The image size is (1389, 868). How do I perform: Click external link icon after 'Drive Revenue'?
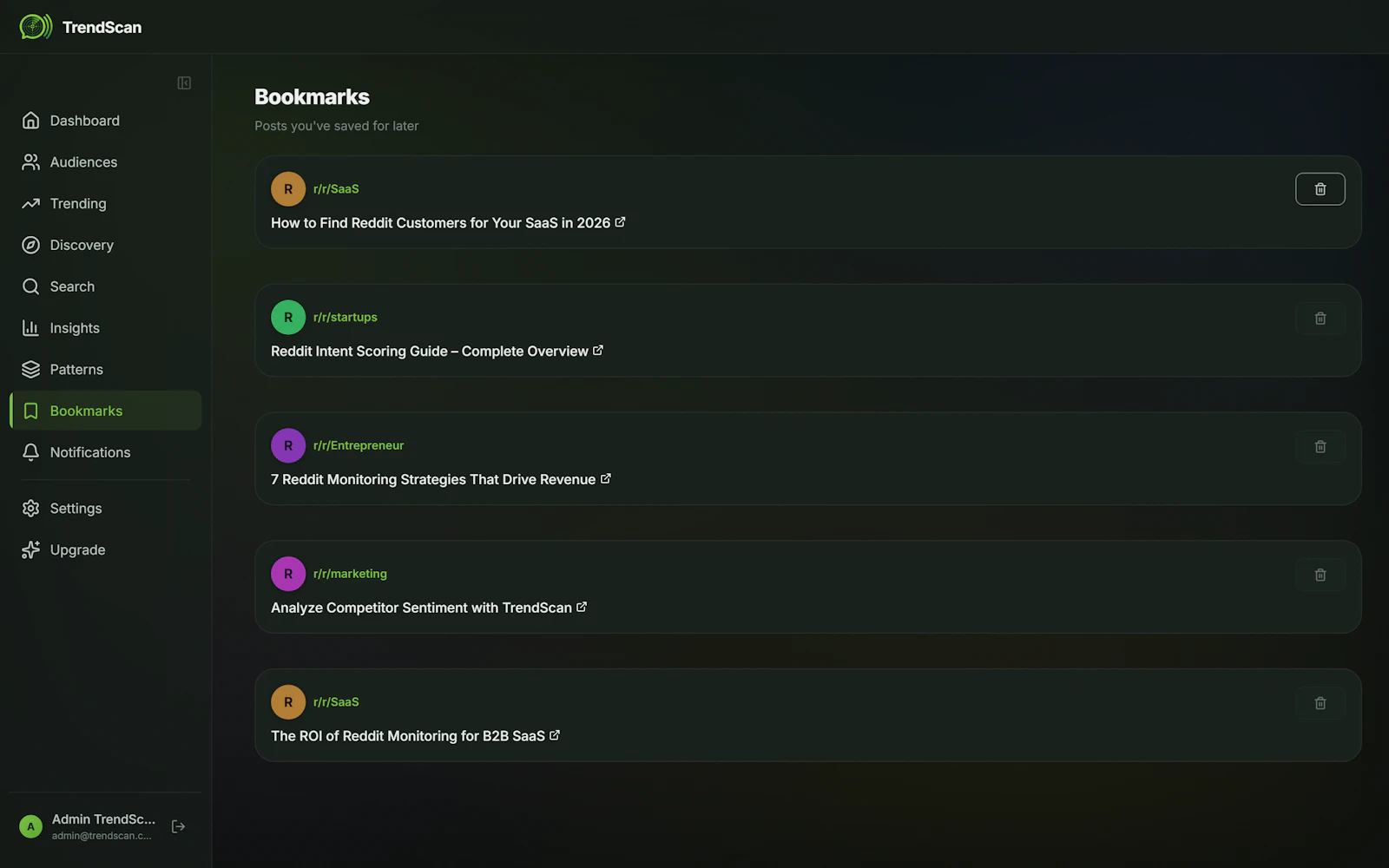click(606, 478)
